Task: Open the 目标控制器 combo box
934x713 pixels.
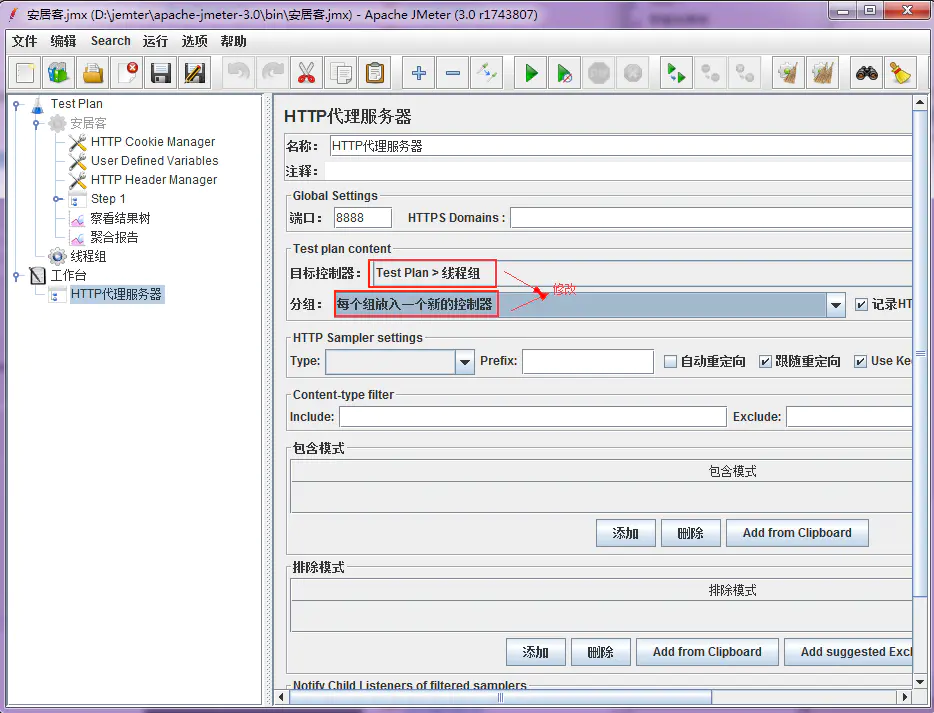Action: [x=640, y=273]
